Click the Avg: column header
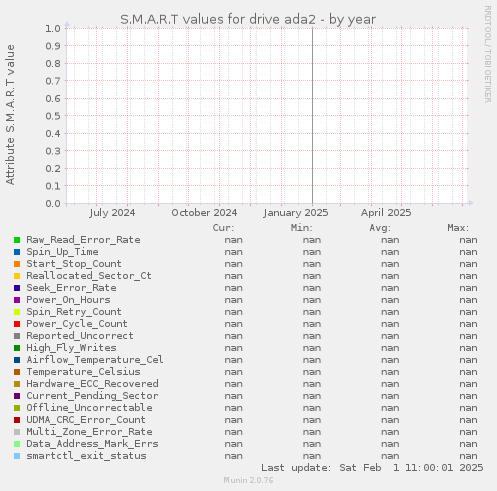This screenshot has height=491, width=497. 380,228
